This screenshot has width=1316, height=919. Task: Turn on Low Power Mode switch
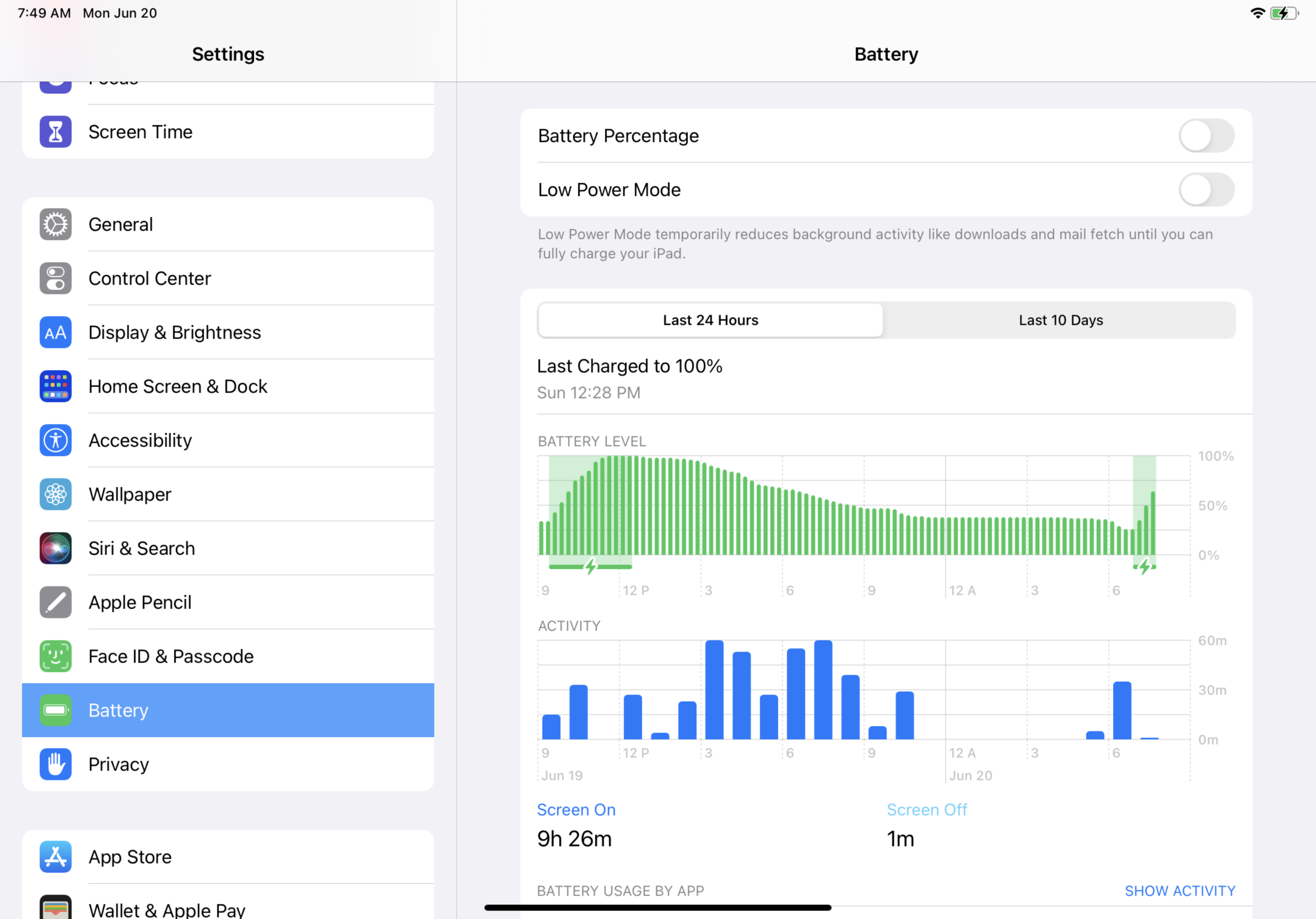coord(1206,190)
